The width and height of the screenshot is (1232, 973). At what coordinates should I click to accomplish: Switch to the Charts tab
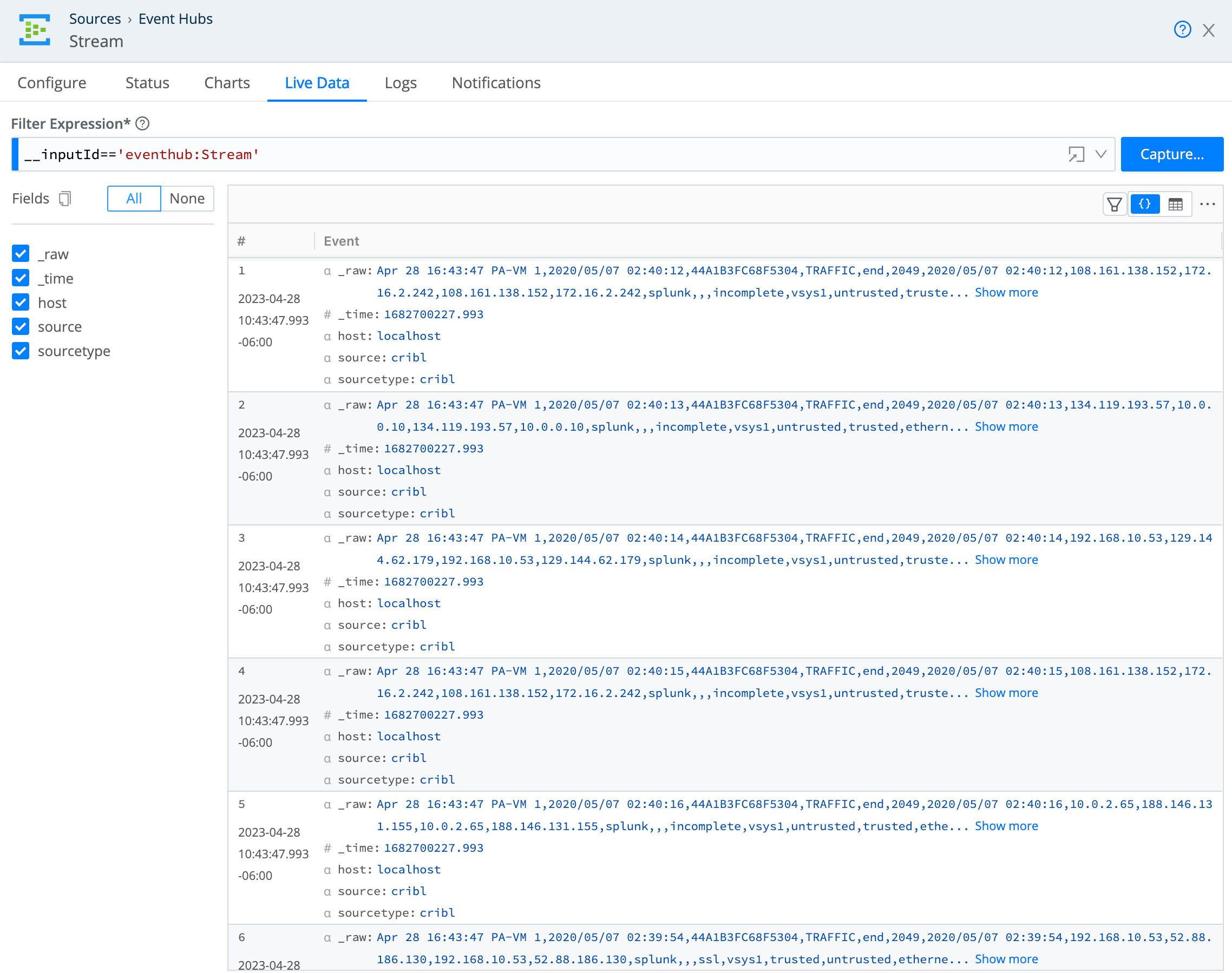pos(227,83)
